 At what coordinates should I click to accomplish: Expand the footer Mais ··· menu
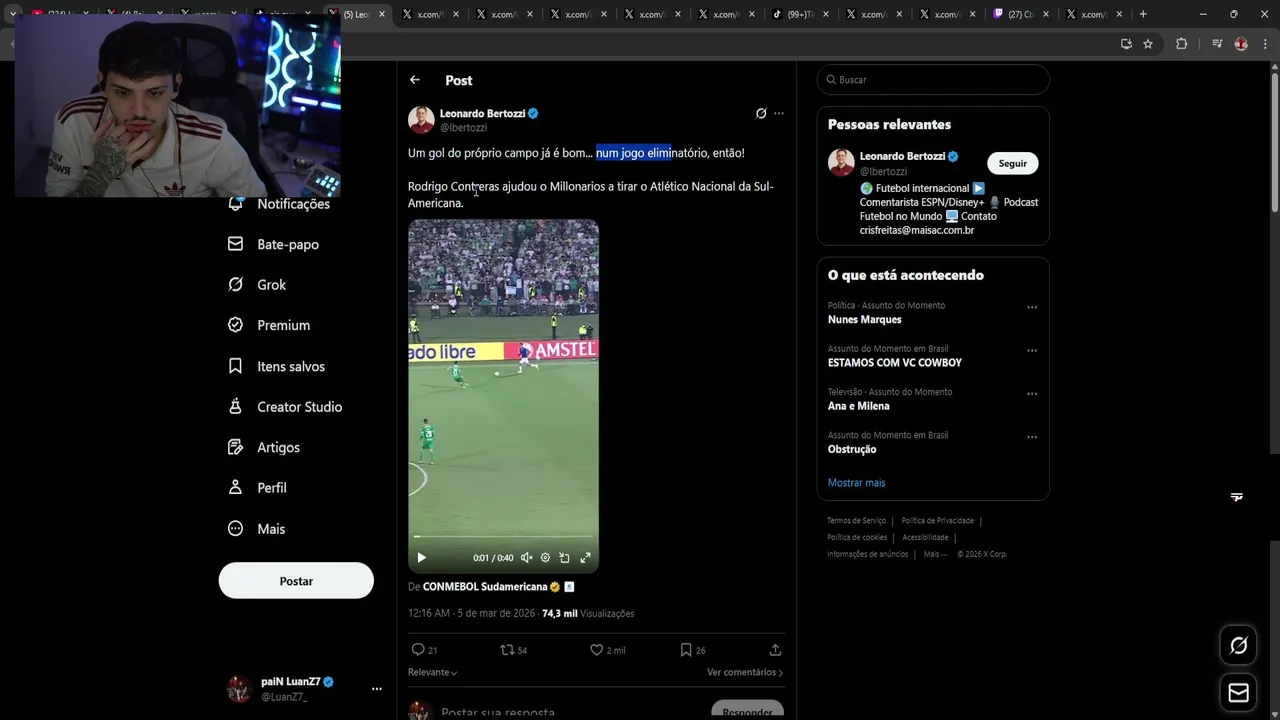(x=935, y=555)
